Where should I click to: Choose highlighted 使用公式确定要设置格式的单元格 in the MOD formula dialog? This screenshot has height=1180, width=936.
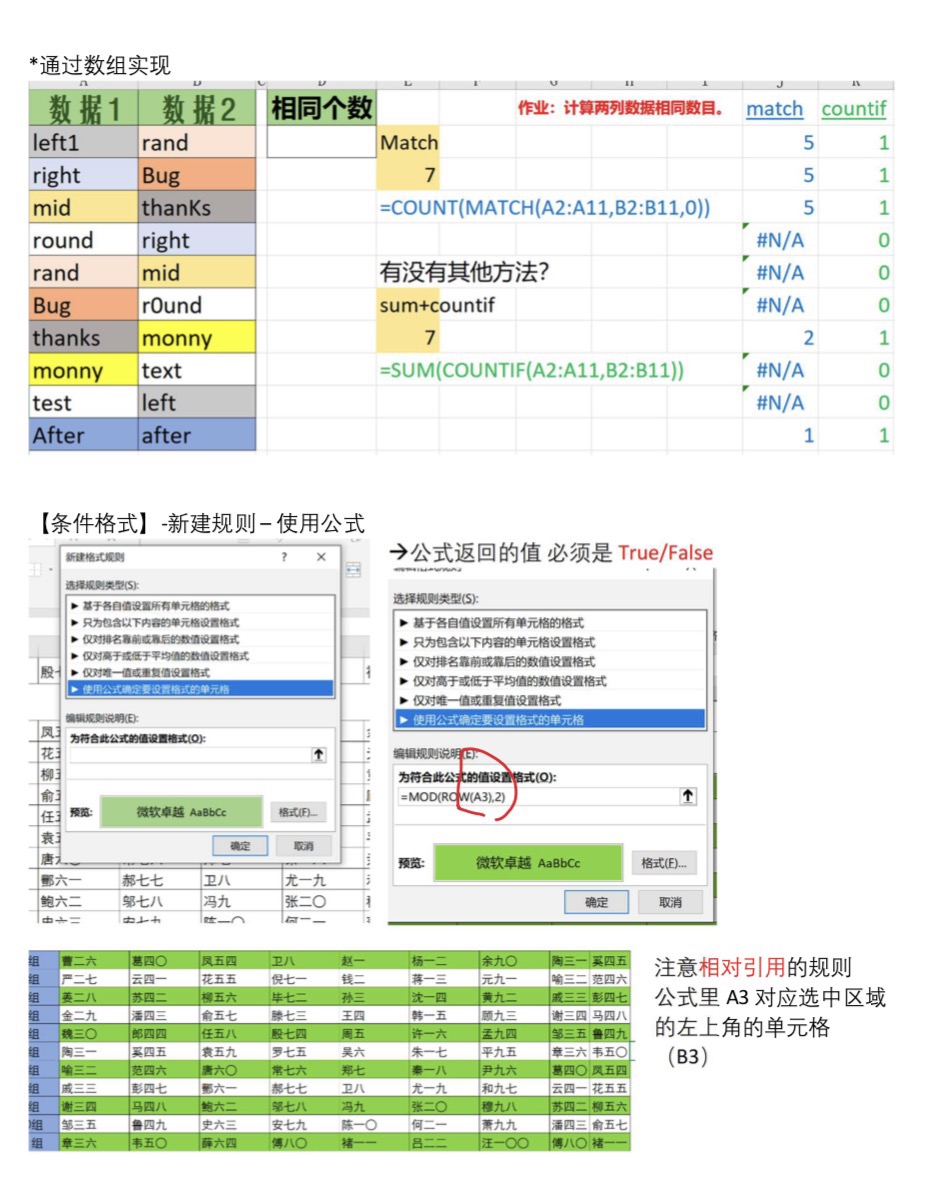click(x=550, y=720)
